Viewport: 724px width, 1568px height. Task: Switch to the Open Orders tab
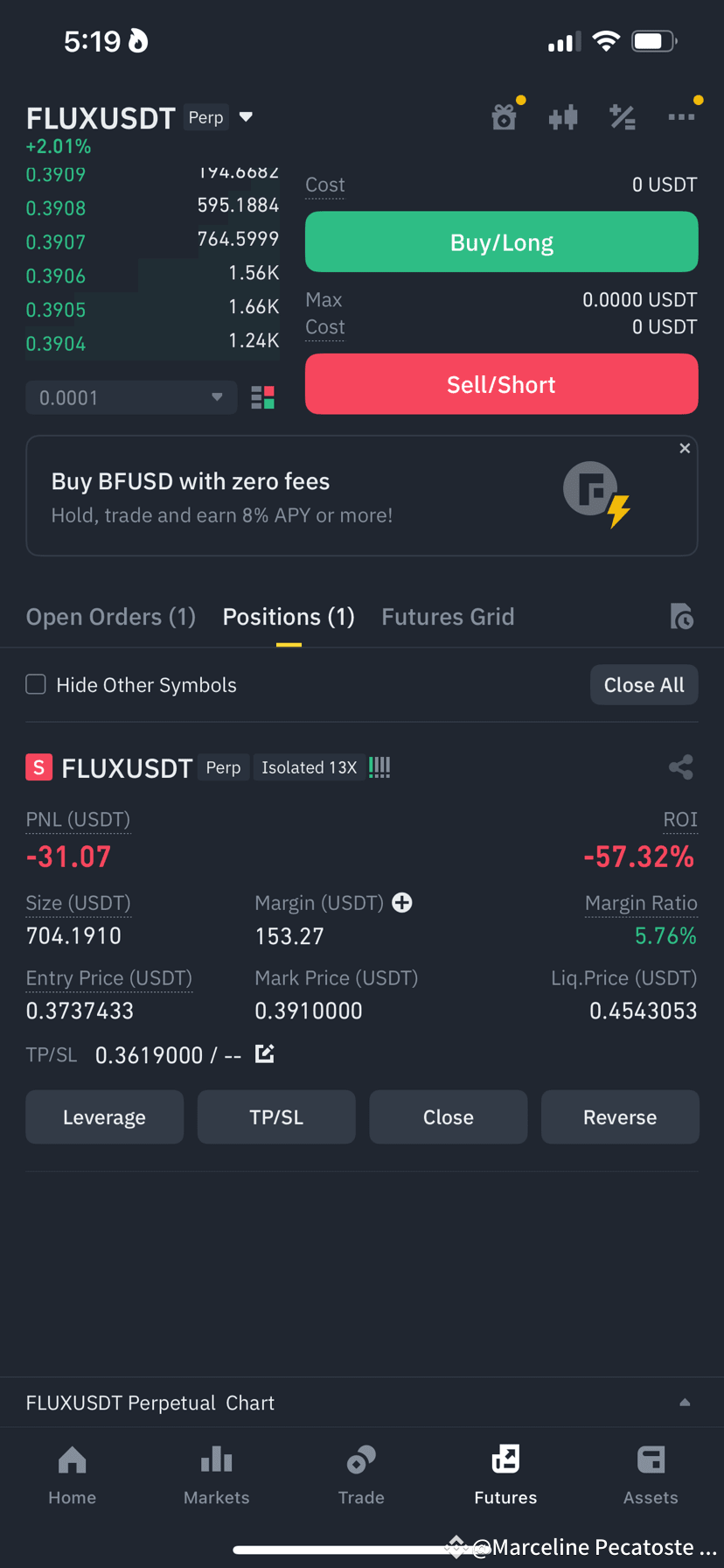(110, 617)
